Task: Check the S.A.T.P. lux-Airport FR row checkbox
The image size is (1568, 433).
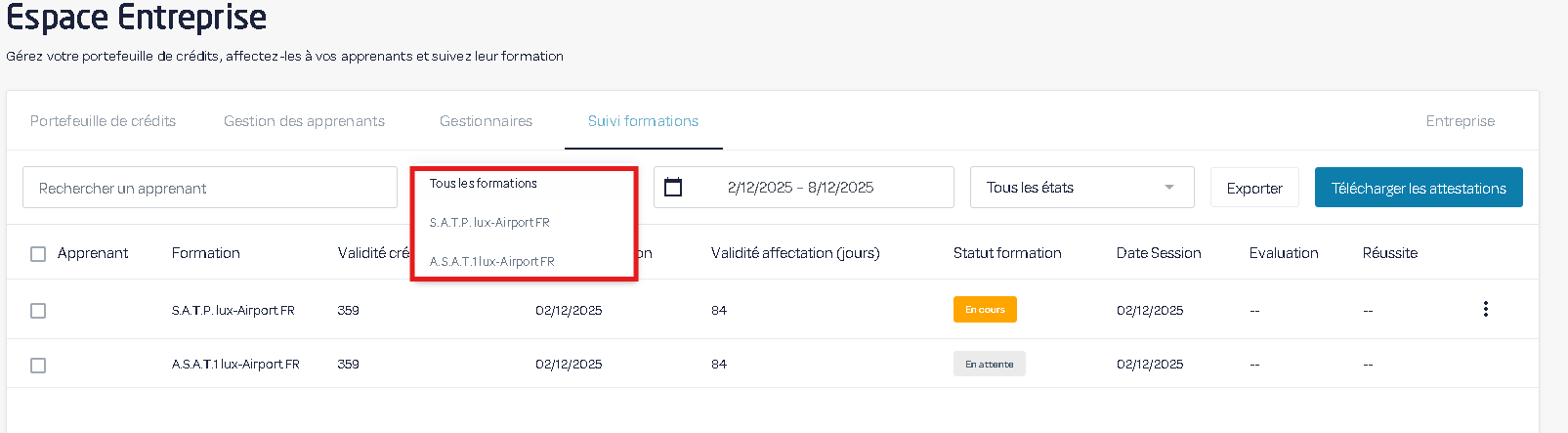Action: point(38,311)
